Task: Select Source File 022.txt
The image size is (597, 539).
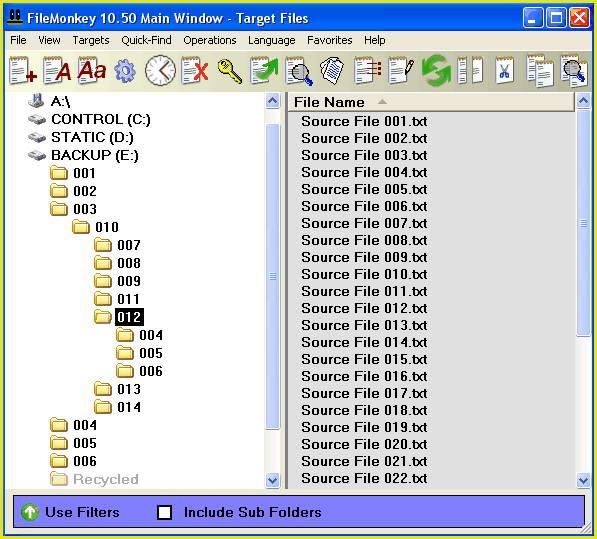Action: [x=364, y=478]
